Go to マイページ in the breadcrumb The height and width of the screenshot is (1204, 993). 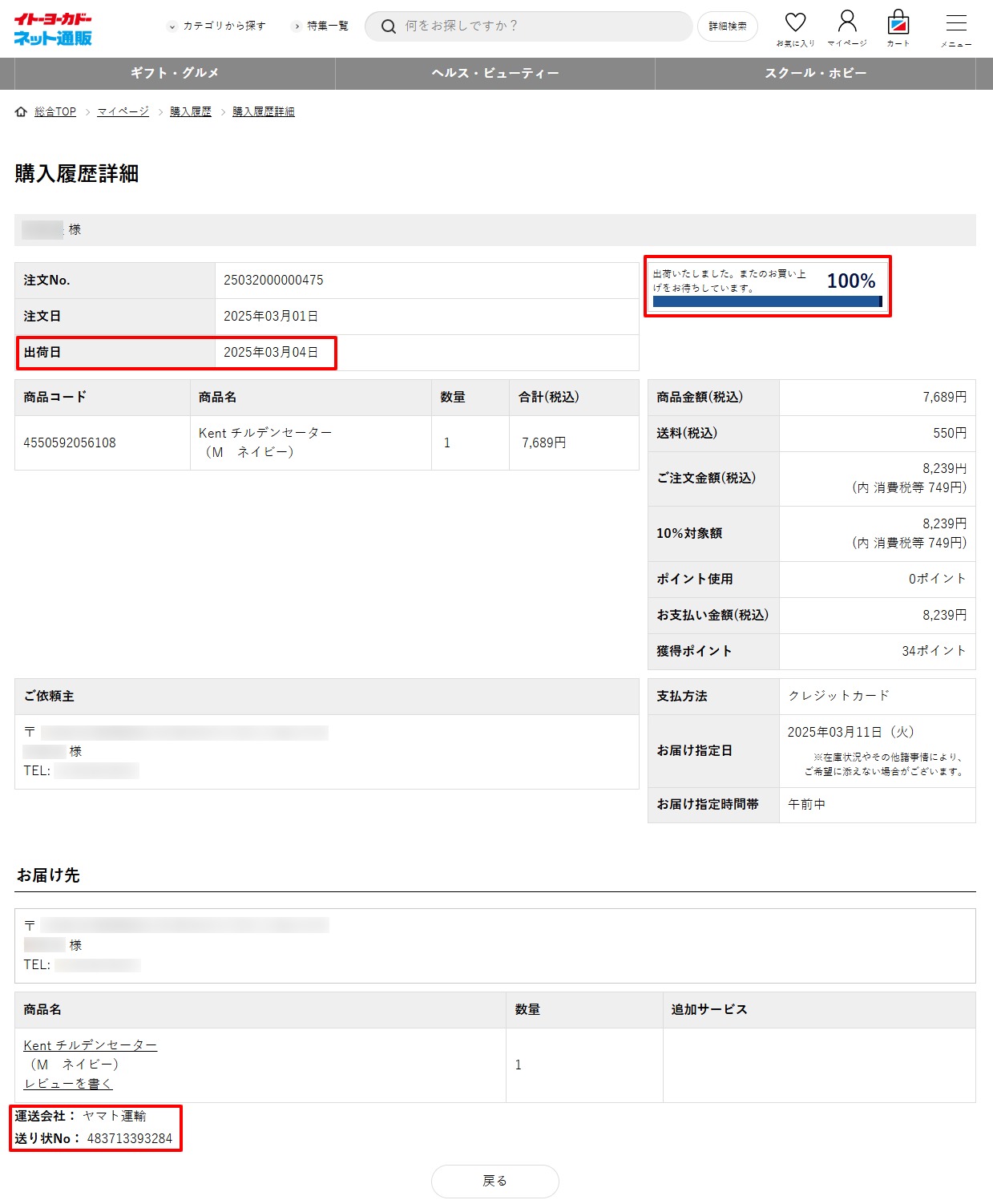[123, 112]
